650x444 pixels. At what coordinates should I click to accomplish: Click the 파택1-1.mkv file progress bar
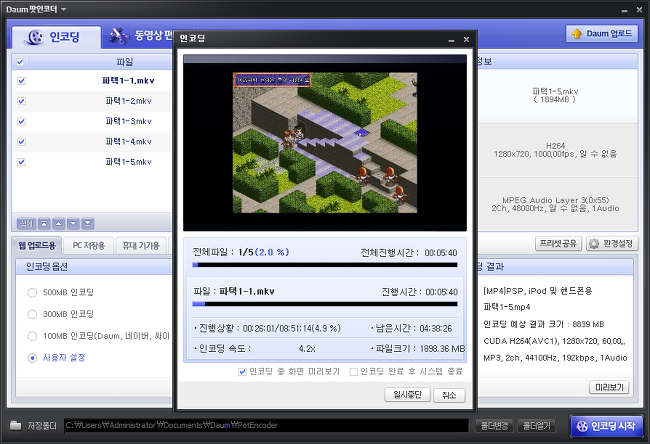click(x=325, y=304)
